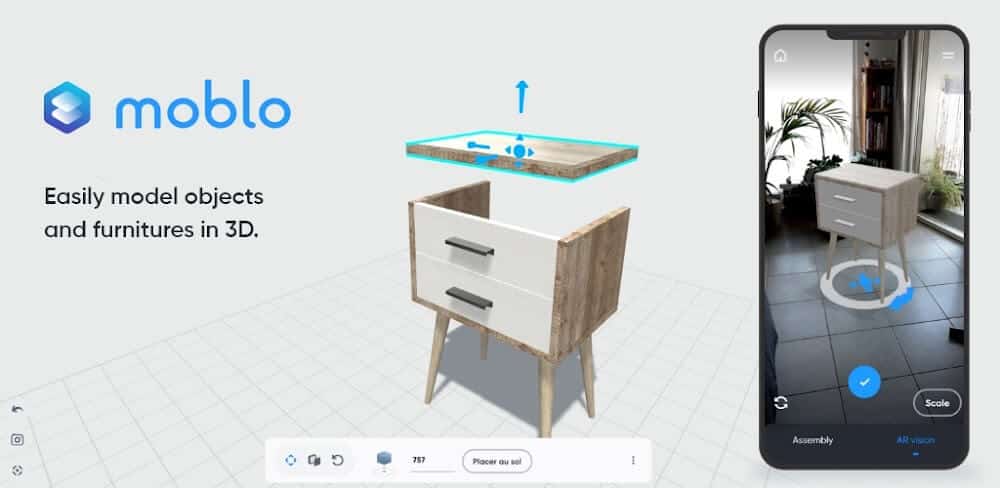1000x488 pixels.
Task: Click the duplicate object icon
Action: coord(314,460)
